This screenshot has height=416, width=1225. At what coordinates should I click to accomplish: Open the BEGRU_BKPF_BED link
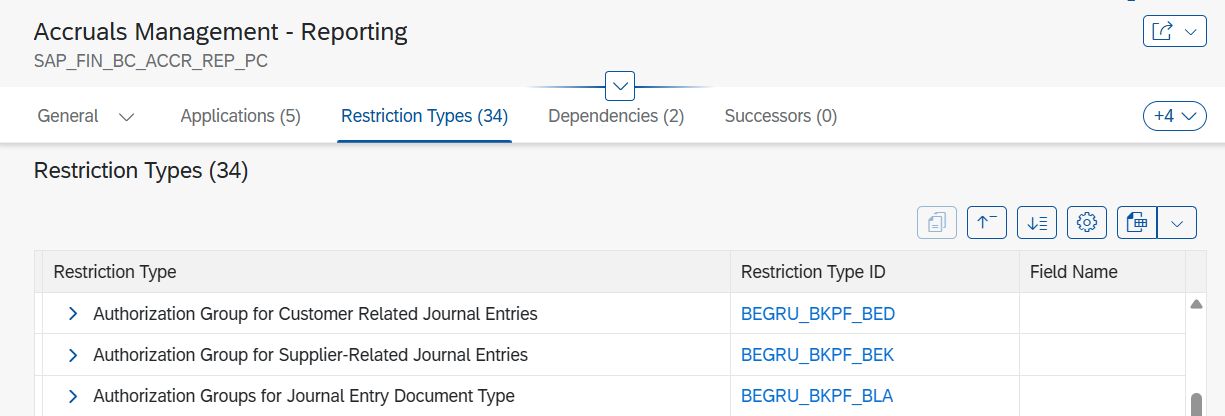818,314
